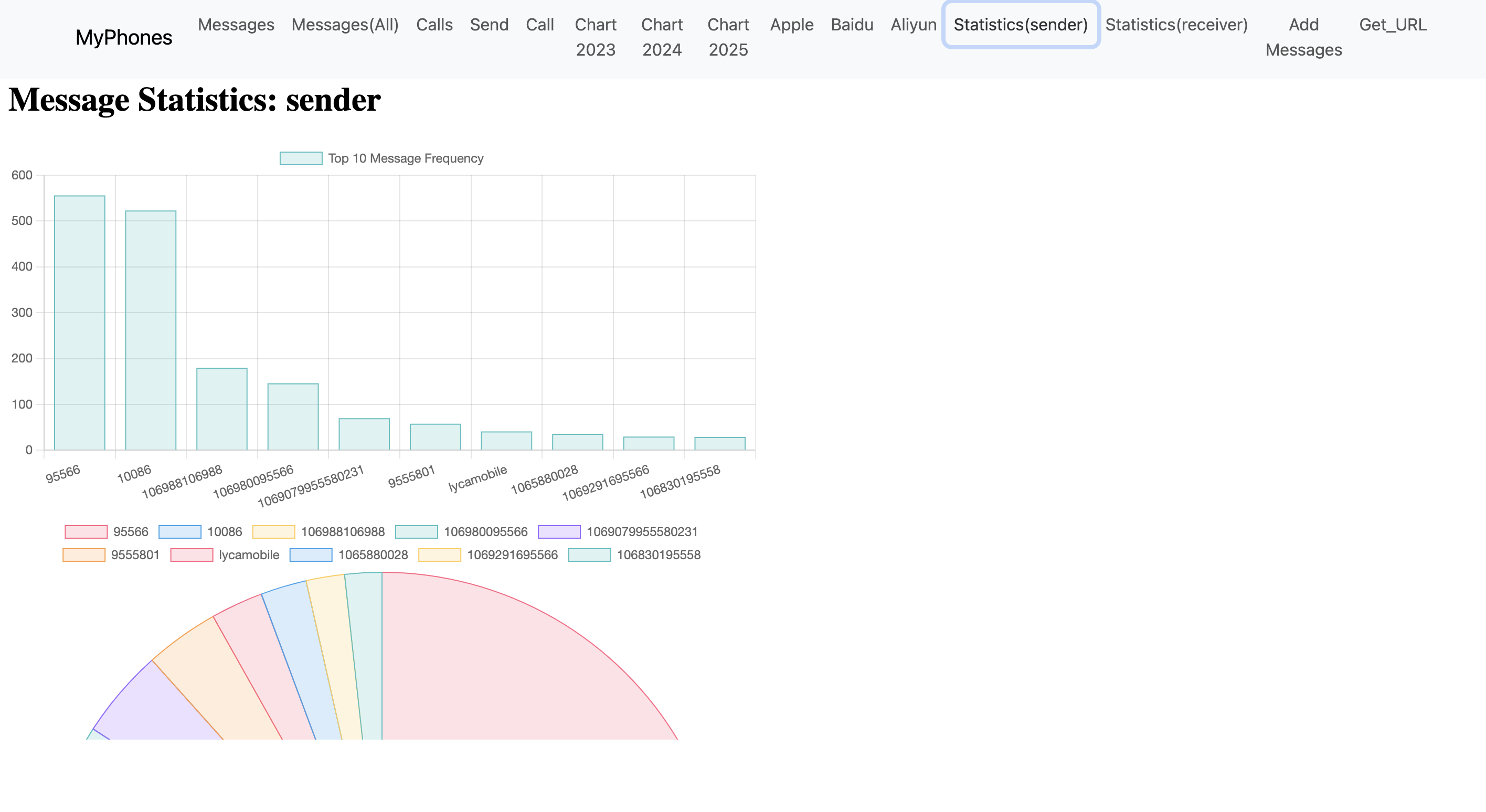Select the Statistics(receiver) nav item
1486x812 pixels.
[x=1176, y=25]
